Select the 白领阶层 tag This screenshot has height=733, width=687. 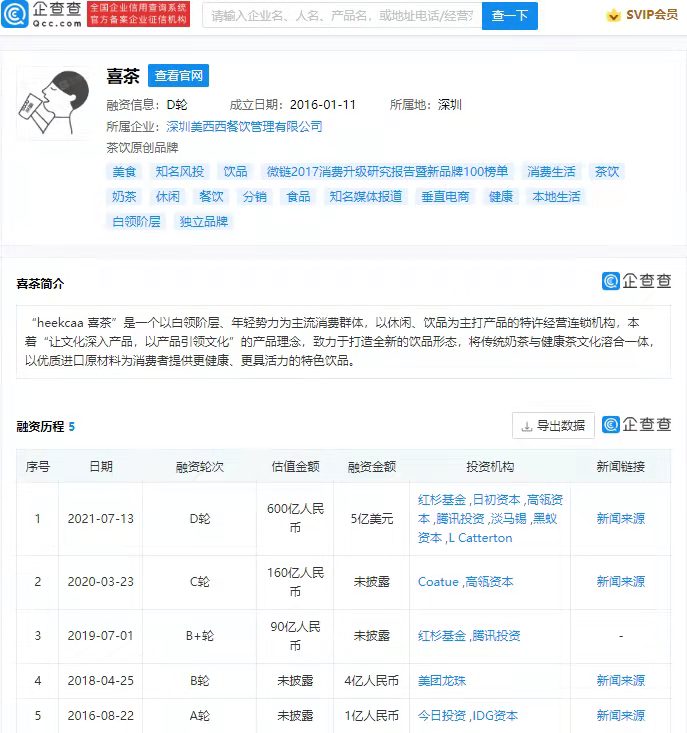point(136,221)
